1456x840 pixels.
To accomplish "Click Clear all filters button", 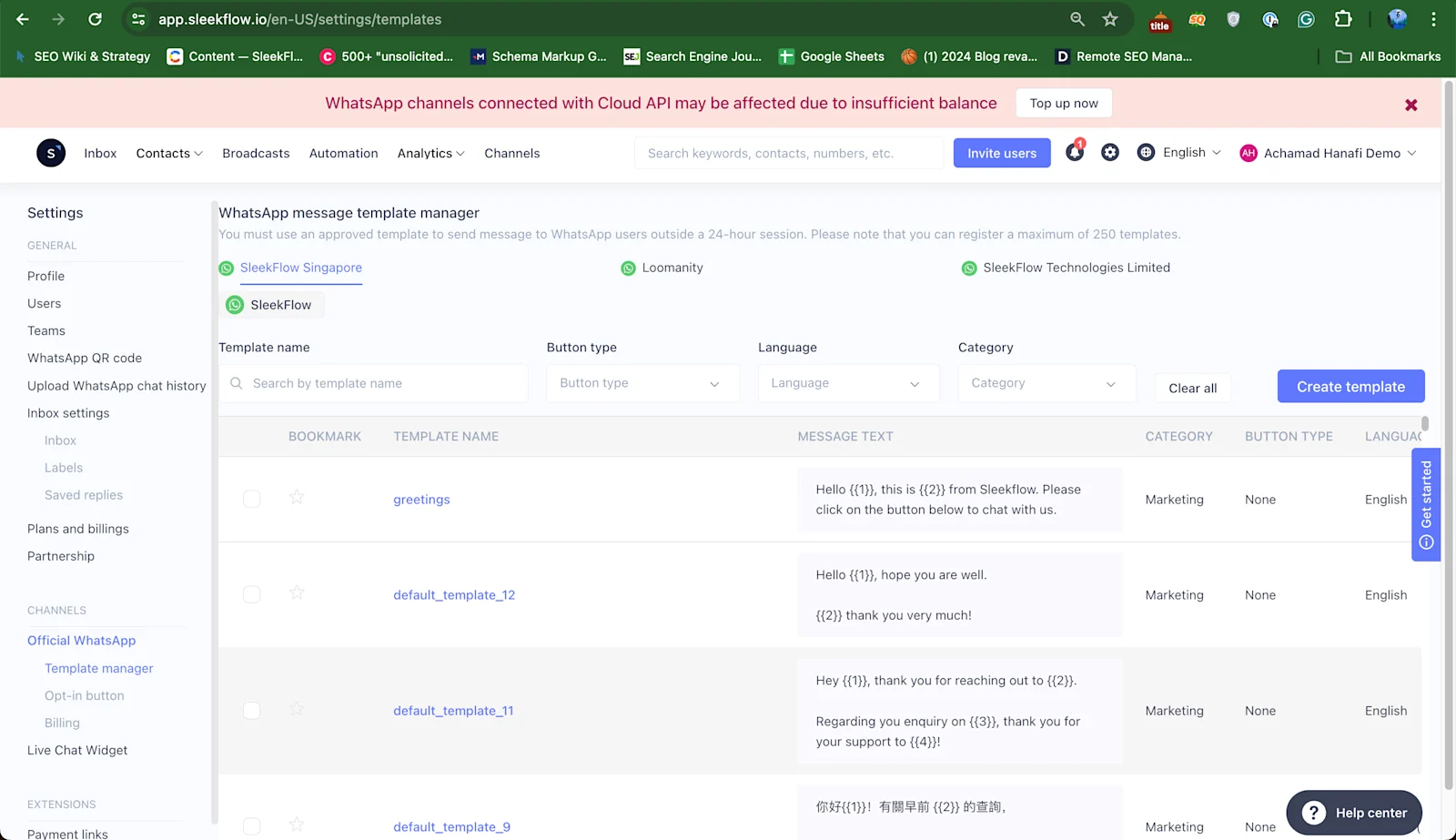I will coord(1193,388).
